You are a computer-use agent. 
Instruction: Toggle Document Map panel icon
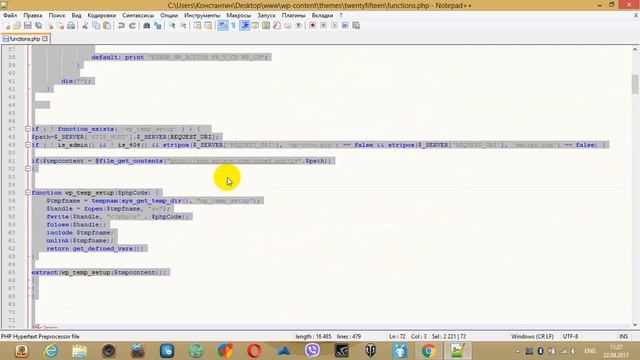[x=266, y=26]
